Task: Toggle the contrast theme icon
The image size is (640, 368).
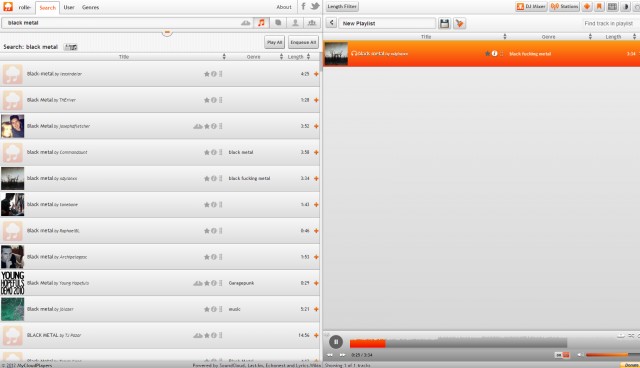Action: [x=625, y=7]
